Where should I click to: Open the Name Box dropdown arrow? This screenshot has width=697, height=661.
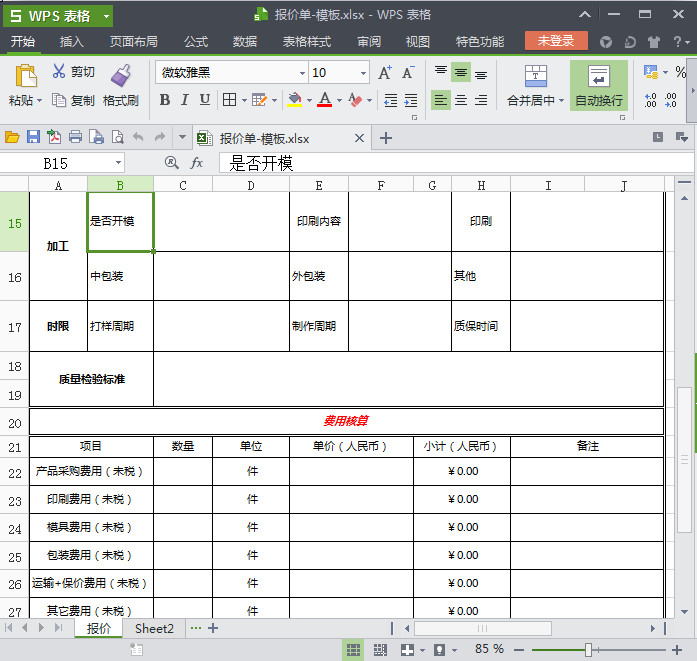pos(118,163)
